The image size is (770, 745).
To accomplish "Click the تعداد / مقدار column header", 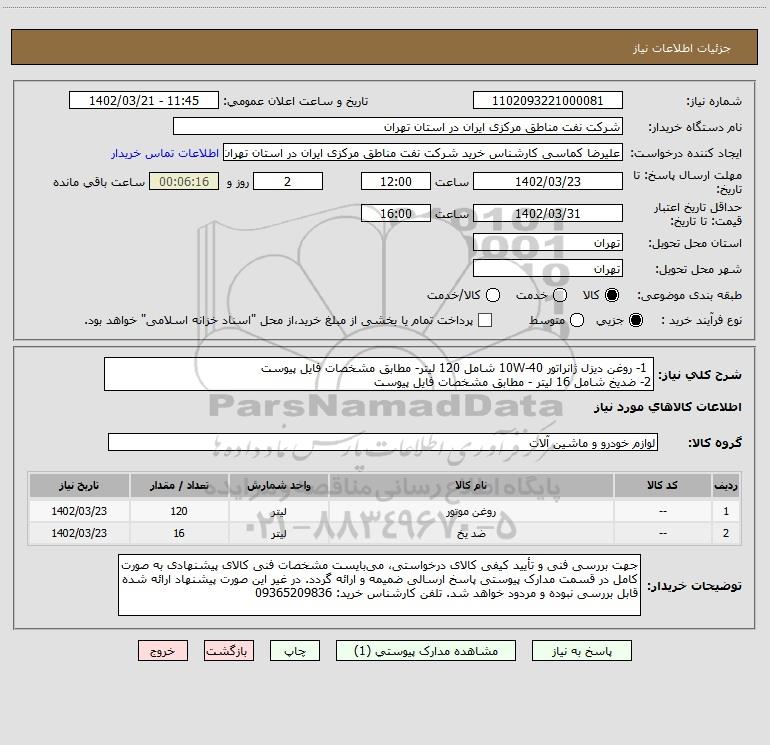I will [179, 485].
